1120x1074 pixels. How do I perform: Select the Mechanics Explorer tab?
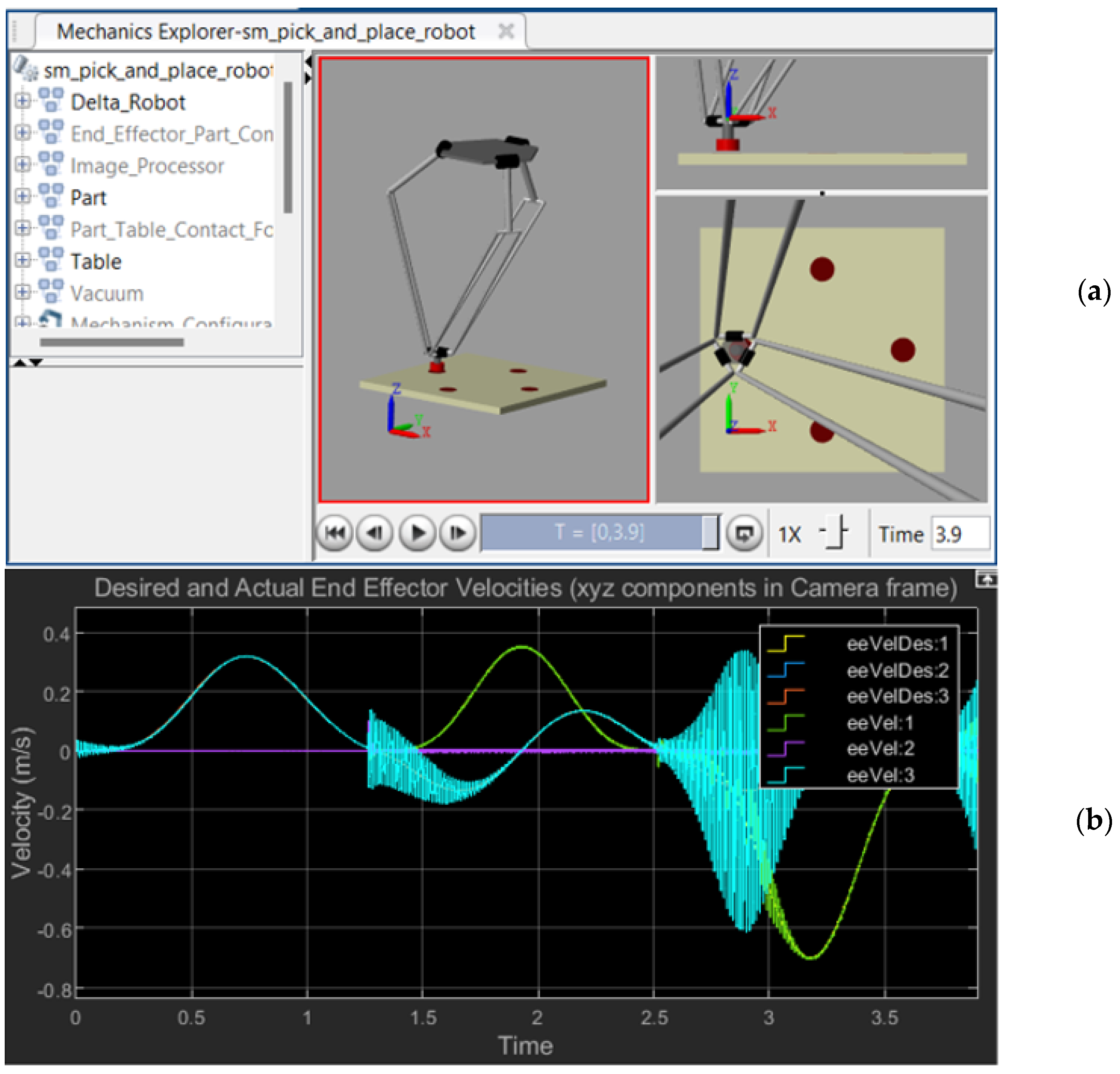[x=265, y=32]
